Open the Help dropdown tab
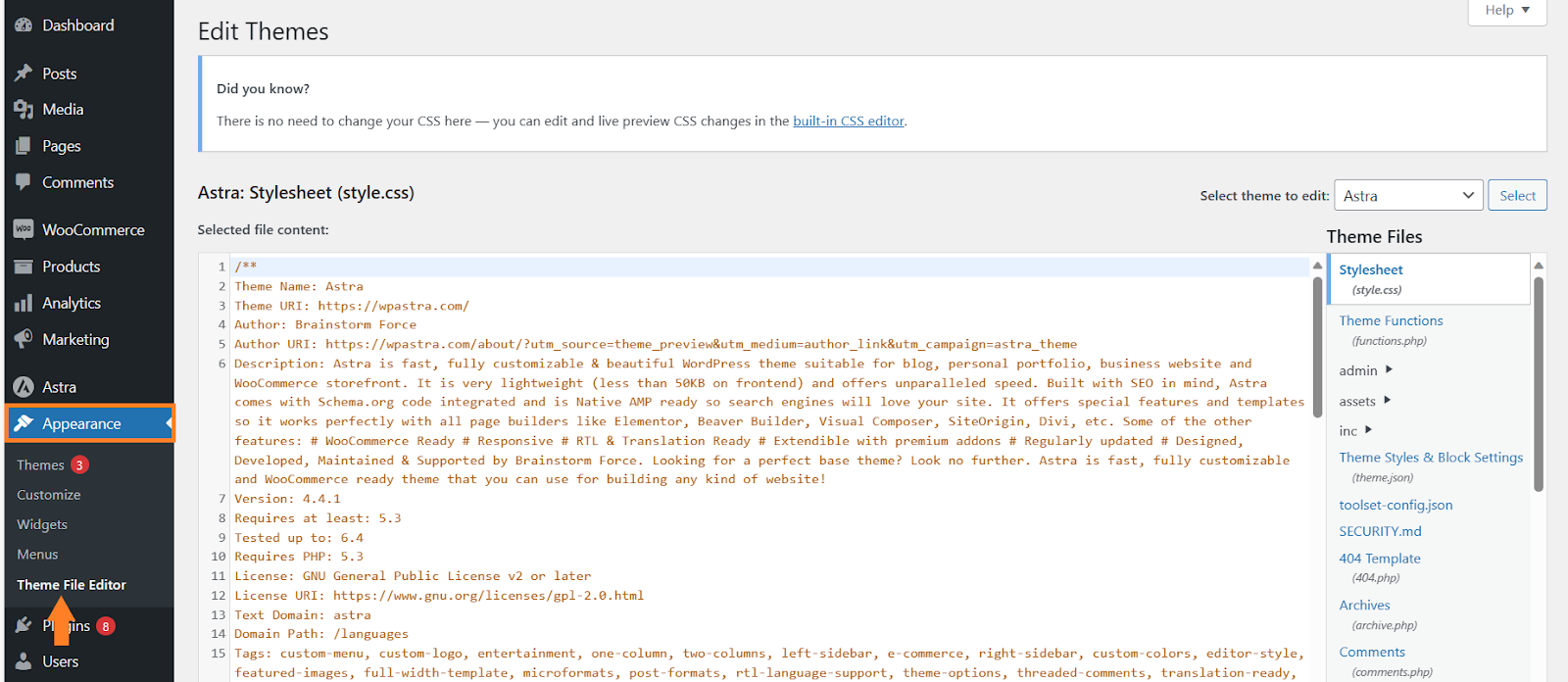Image resolution: width=1568 pixels, height=682 pixels. click(x=1507, y=11)
